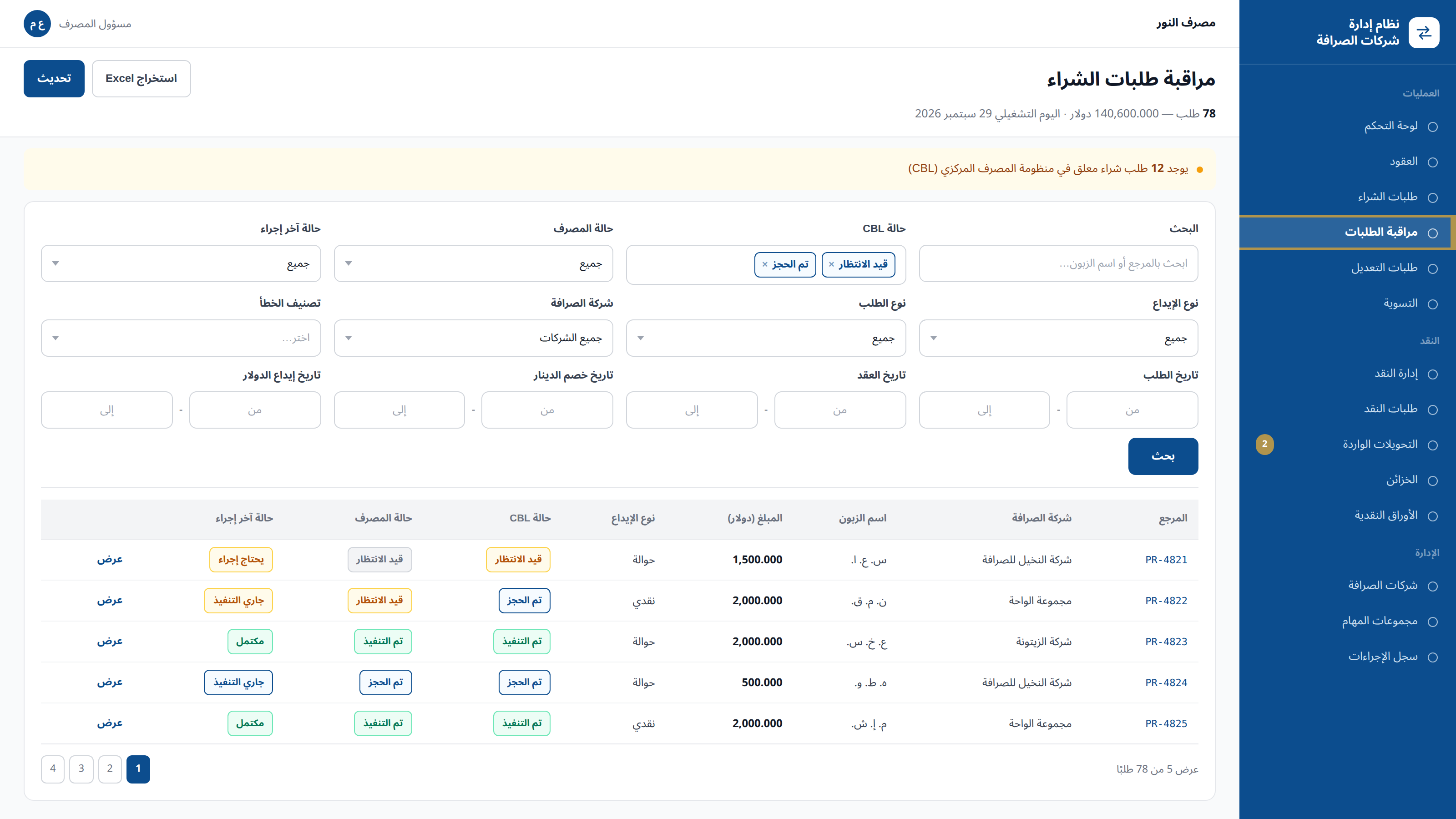Open reference link PR-4823
Screen dimensions: 1456x819
point(1166,642)
